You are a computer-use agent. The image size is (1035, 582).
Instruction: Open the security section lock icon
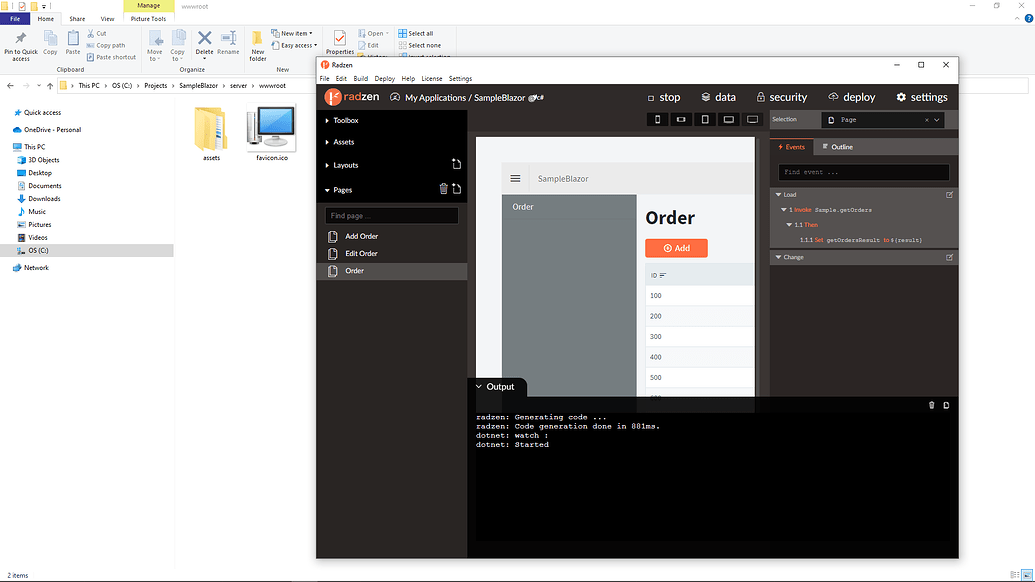(761, 97)
